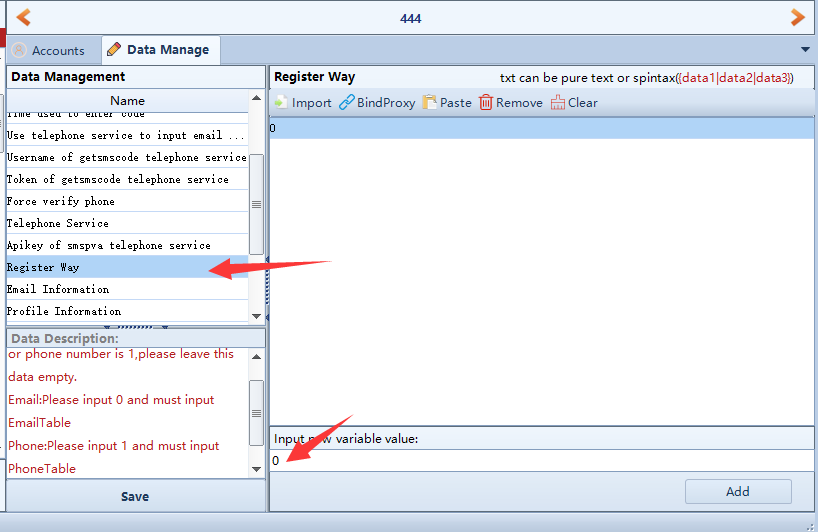Click the new variable value input field

pyautogui.click(x=540, y=461)
